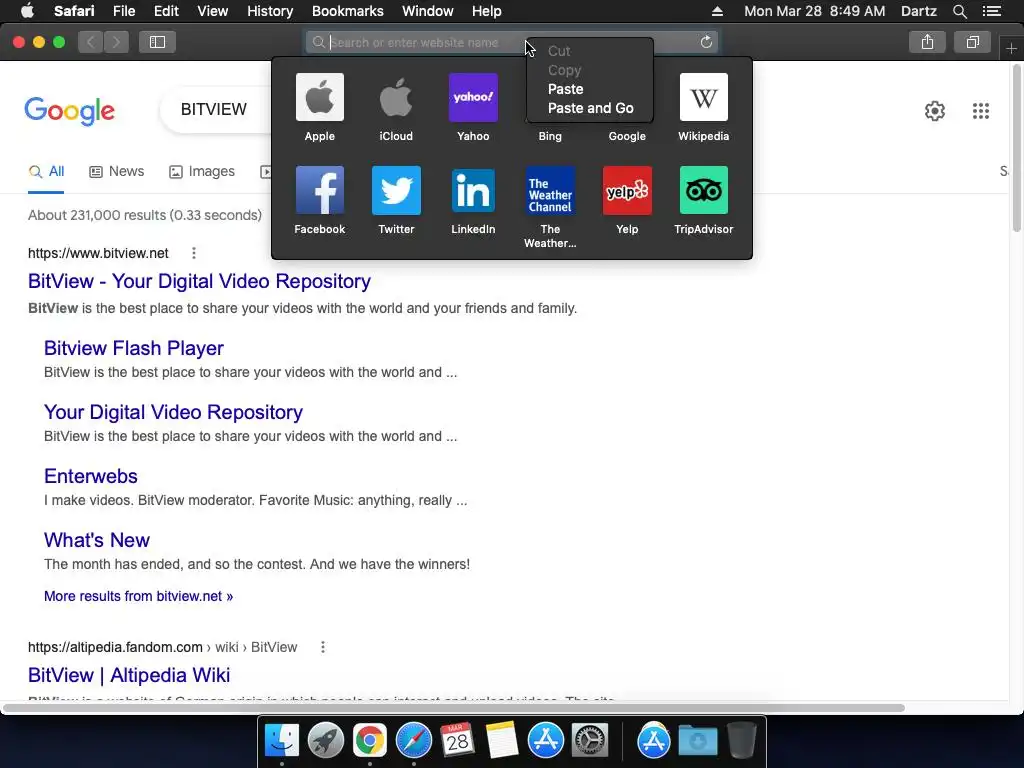Click the Safari address search field
The width and height of the screenshot is (1024, 768).
point(511,42)
